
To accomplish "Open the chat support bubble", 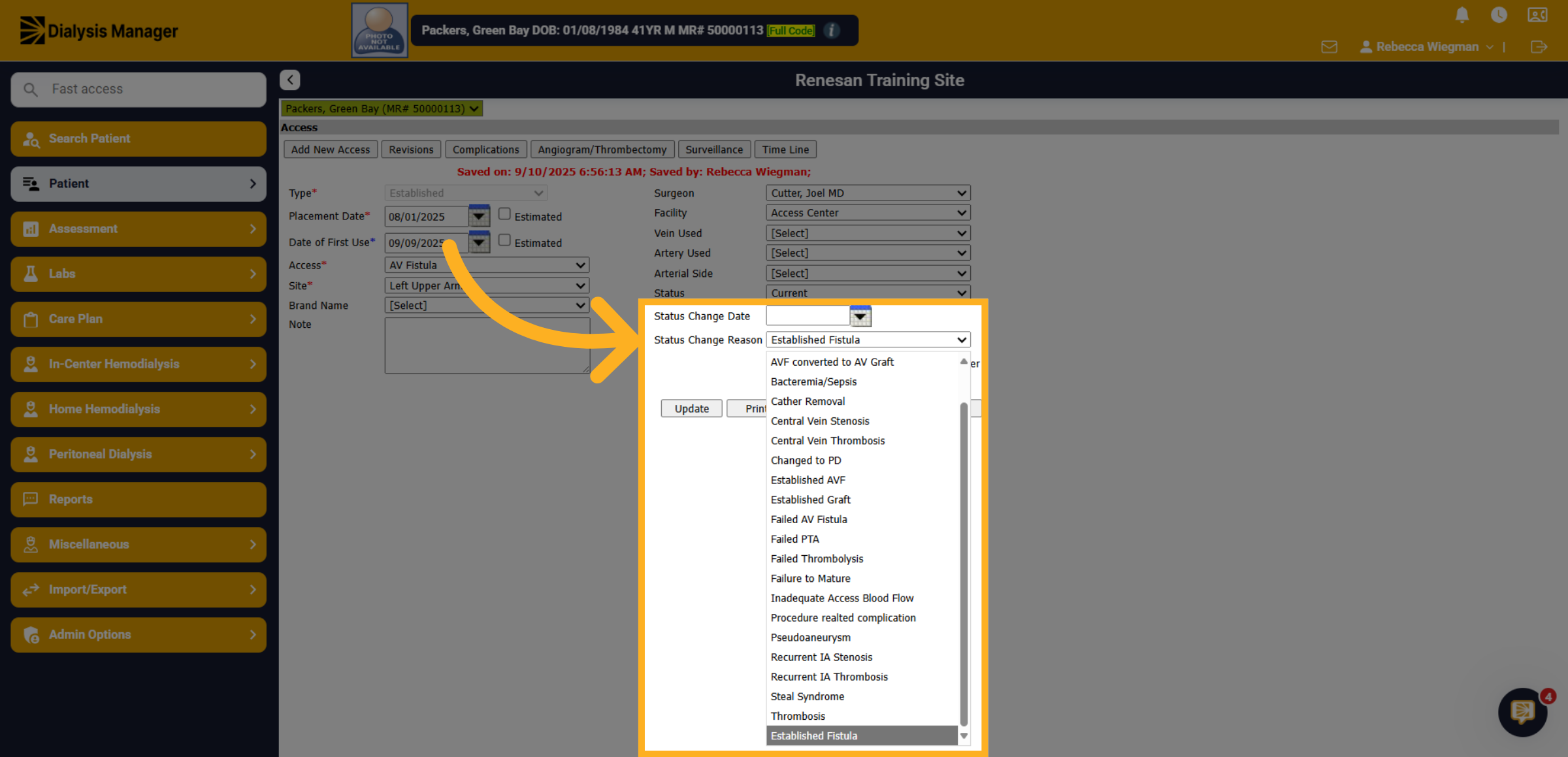I will (x=1523, y=712).
